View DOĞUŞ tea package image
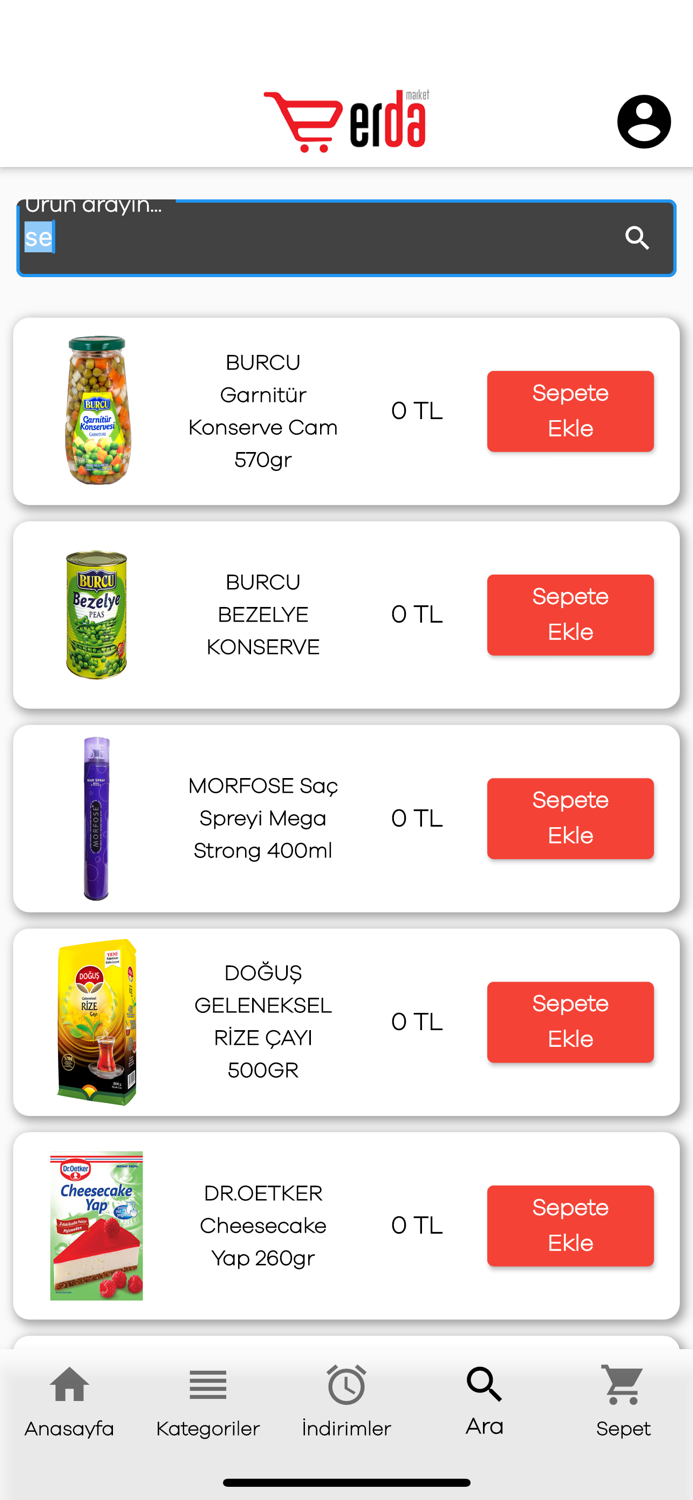Screen dimensions: 693x1500 pos(97,1022)
